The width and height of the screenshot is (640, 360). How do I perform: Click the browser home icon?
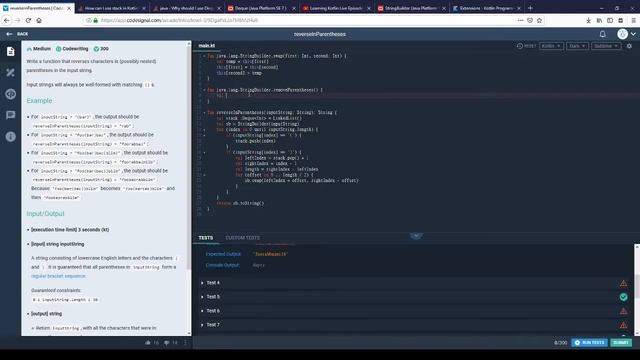[39, 20]
